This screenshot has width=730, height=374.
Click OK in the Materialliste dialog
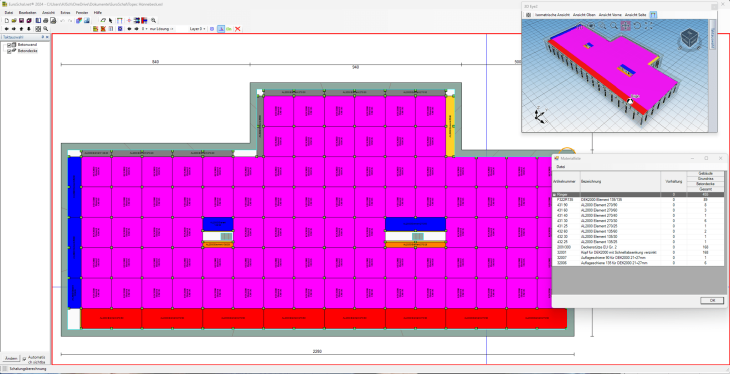pos(712,301)
